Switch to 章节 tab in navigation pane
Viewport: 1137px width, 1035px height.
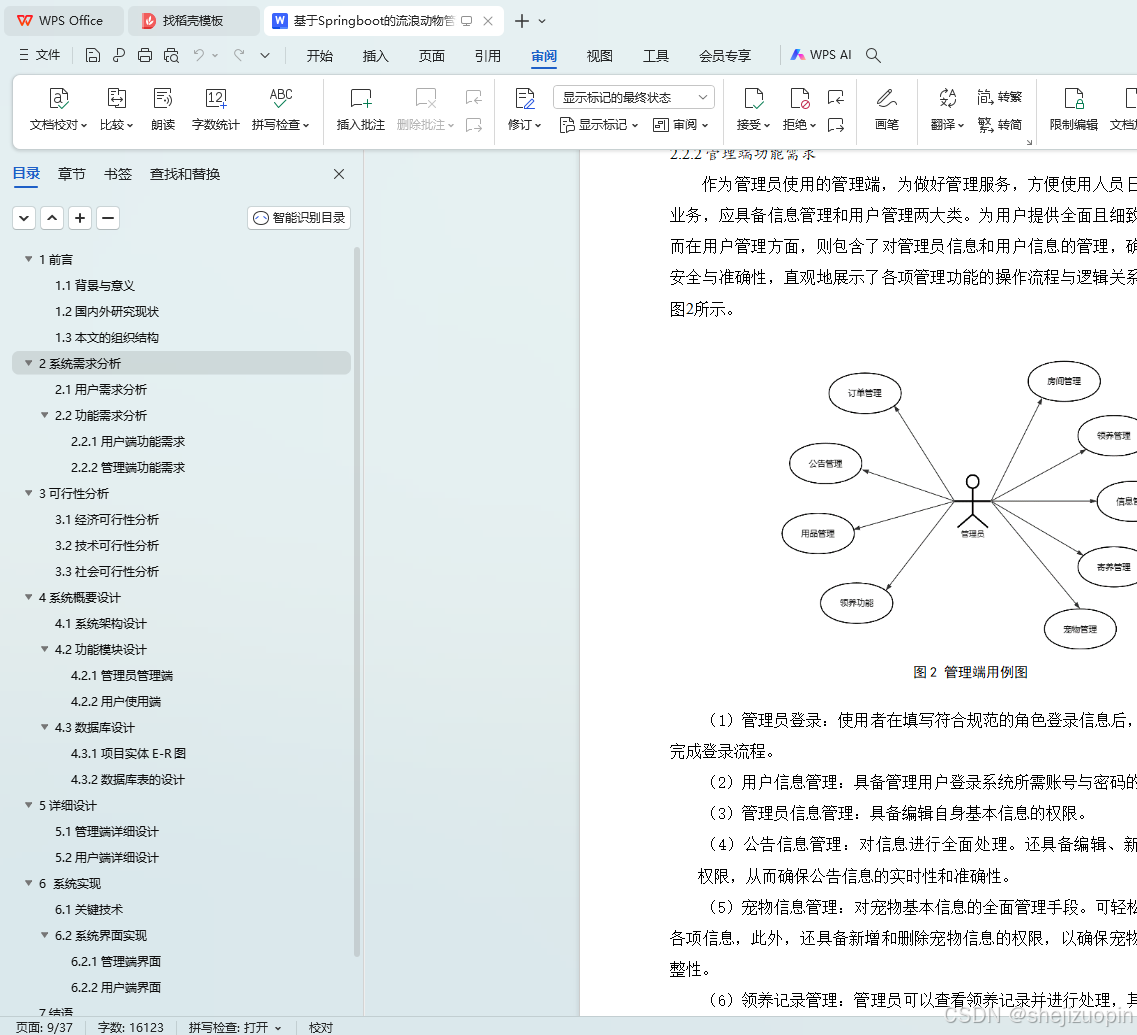72,174
